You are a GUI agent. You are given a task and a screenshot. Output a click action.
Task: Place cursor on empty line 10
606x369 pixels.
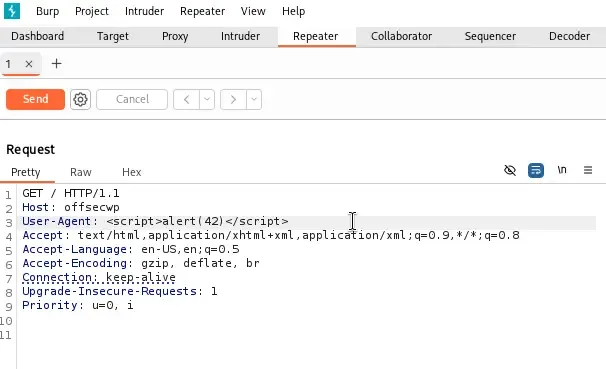pos(305,321)
